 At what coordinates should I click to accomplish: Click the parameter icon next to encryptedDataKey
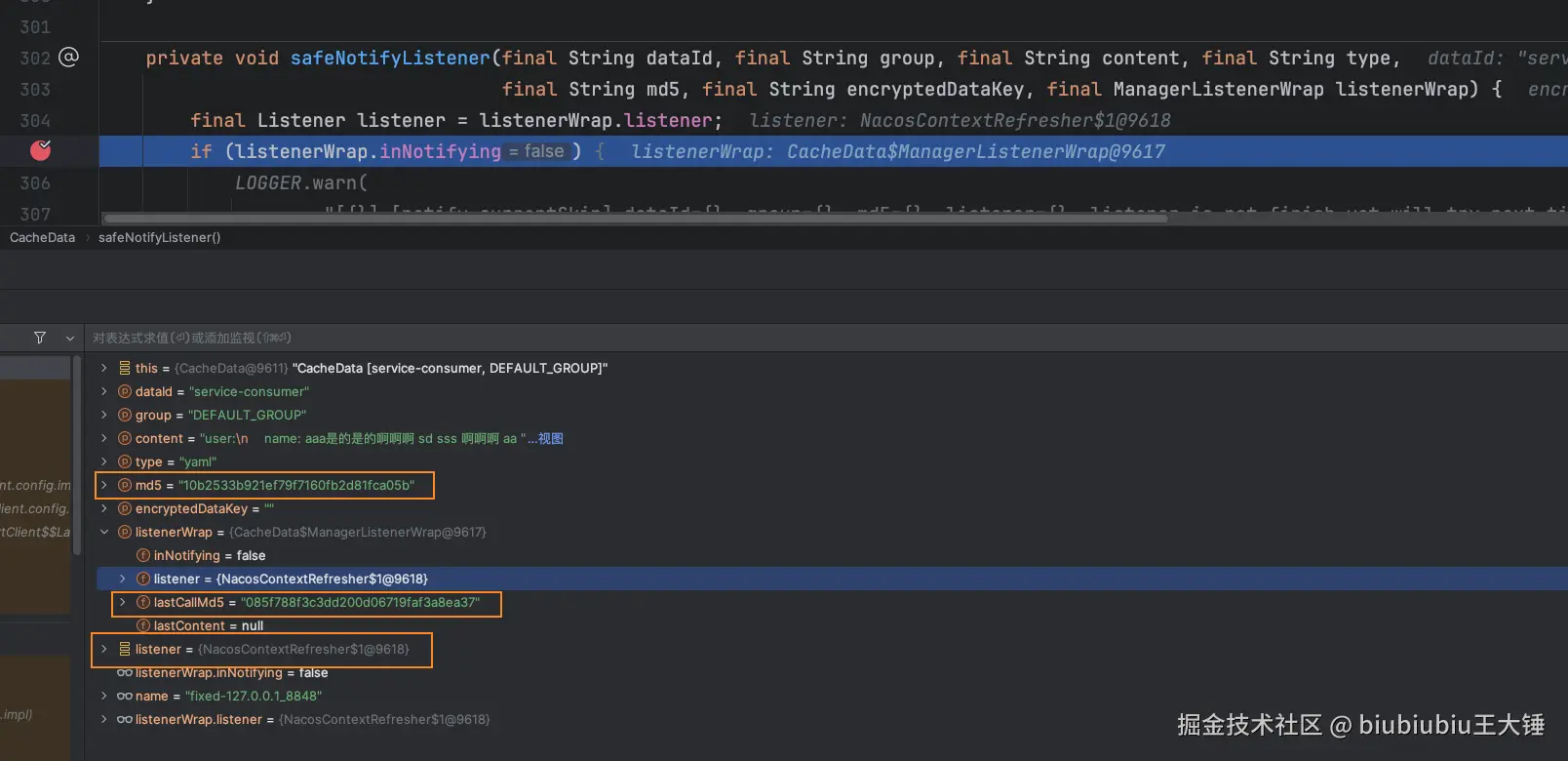tap(125, 508)
